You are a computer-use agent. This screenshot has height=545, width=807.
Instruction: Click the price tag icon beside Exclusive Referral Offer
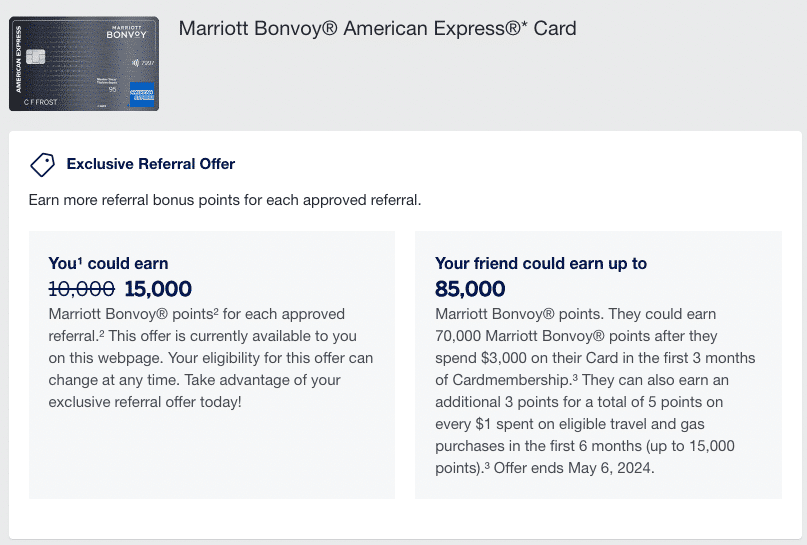(42, 164)
